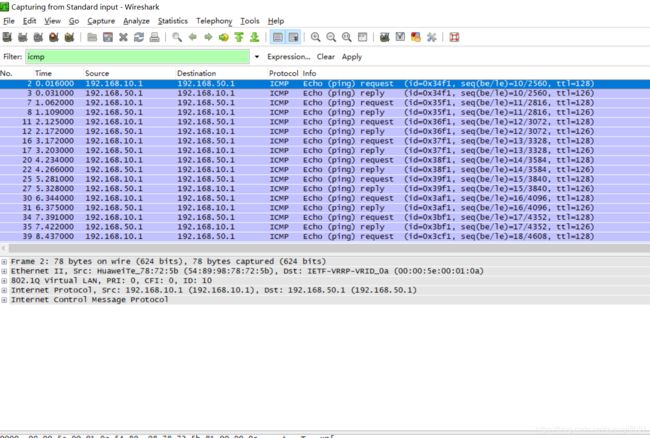
Task: Go back in packet history
Action: pyautogui.click(x=192, y=37)
